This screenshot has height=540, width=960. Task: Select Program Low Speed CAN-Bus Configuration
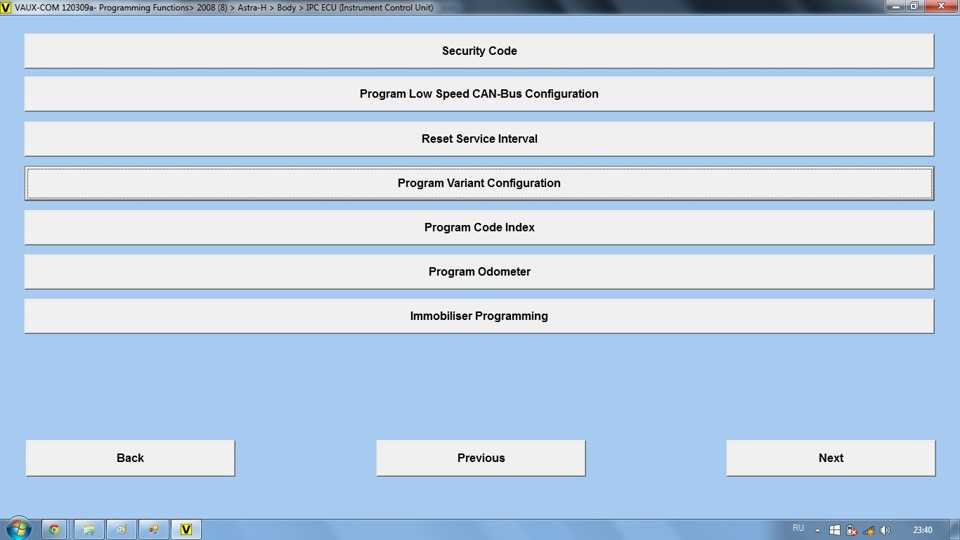pos(479,94)
